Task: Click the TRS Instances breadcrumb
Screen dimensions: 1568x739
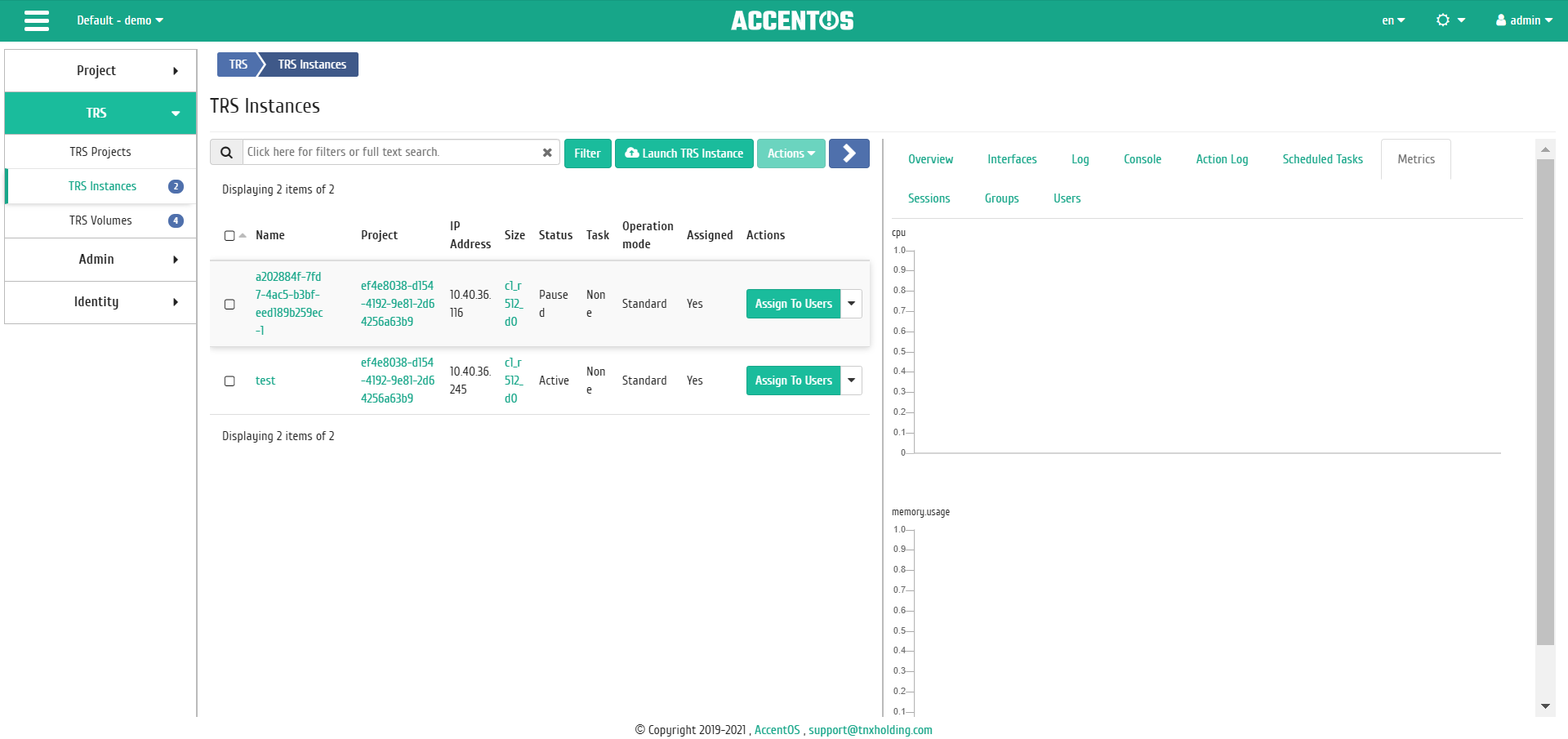Action: tap(312, 65)
